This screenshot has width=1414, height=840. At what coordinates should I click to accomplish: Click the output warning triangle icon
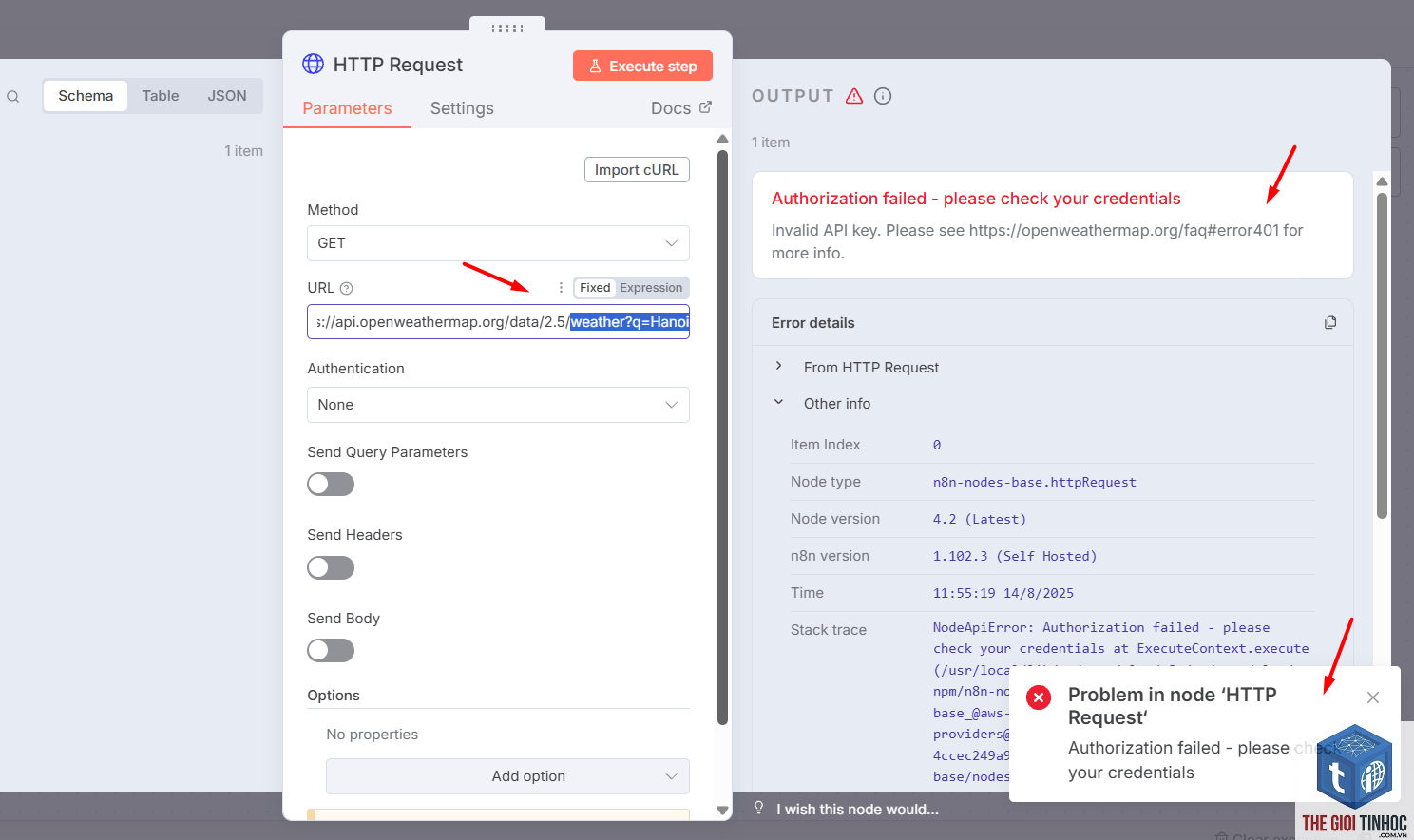(x=854, y=96)
